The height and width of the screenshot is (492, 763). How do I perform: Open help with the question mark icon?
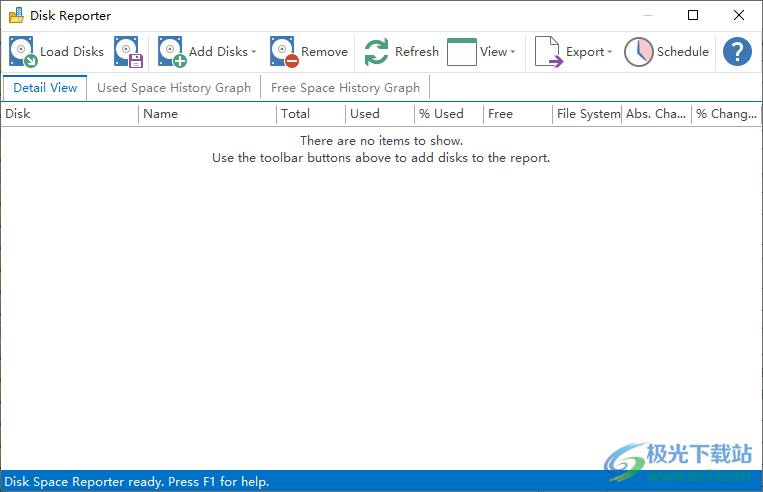coord(737,52)
